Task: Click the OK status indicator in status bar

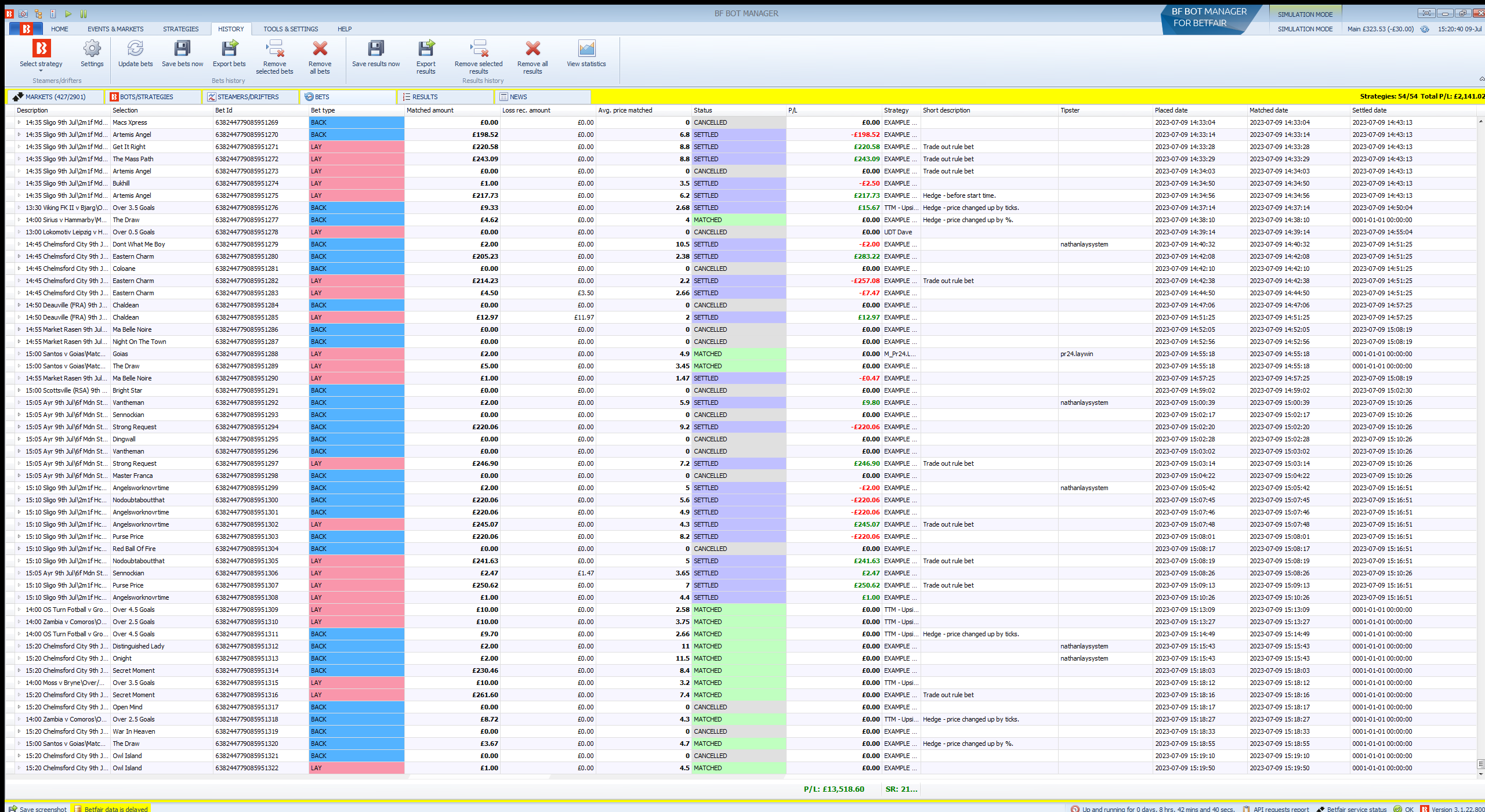Action: coord(1404,809)
